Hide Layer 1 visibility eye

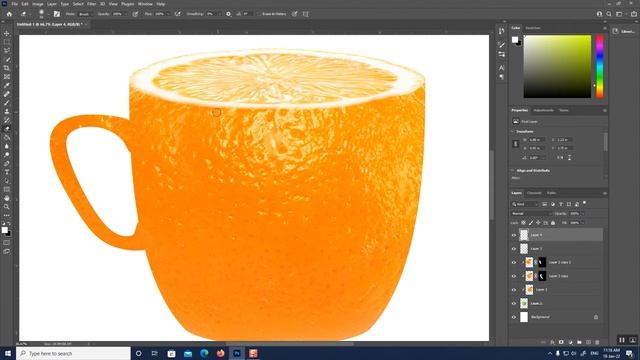[514, 303]
